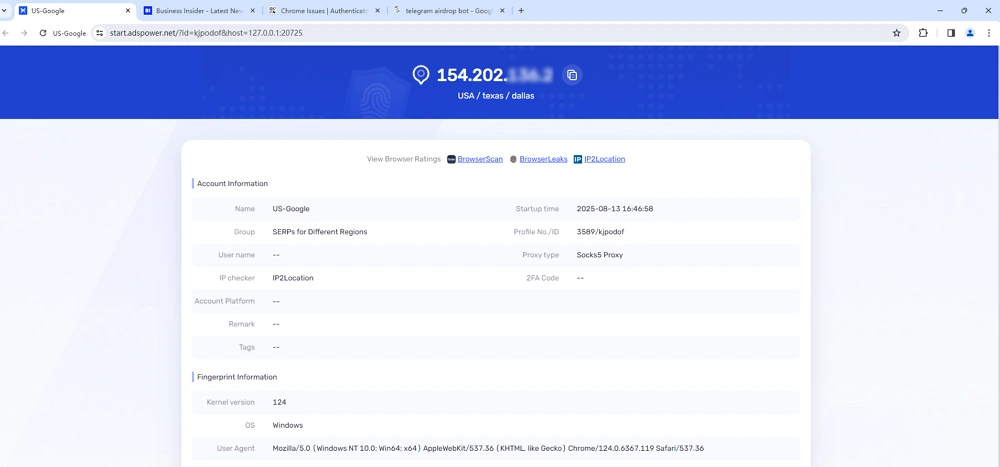
Task: Expand the tab search dropdown arrow
Action: point(4,11)
